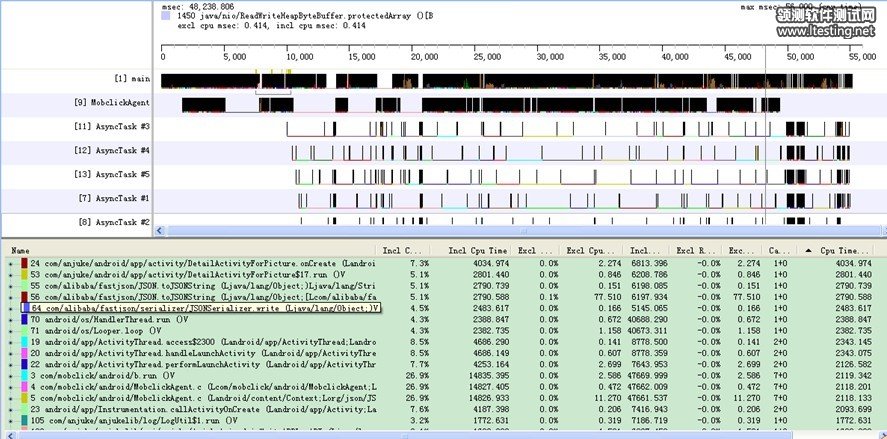Select the [7] AsyncTask #1 thread label
Image resolution: width=887 pixels, height=439 pixels.
[114, 198]
